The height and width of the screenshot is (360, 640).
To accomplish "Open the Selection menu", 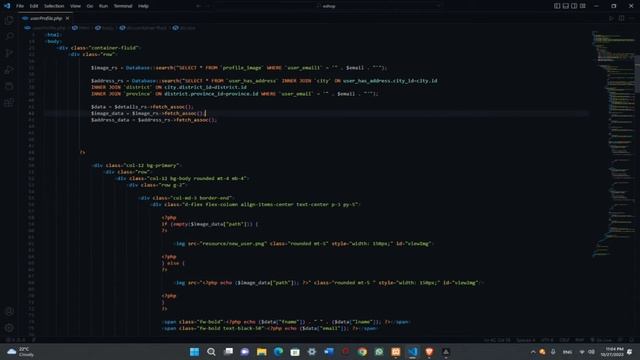I will click(x=54, y=6).
